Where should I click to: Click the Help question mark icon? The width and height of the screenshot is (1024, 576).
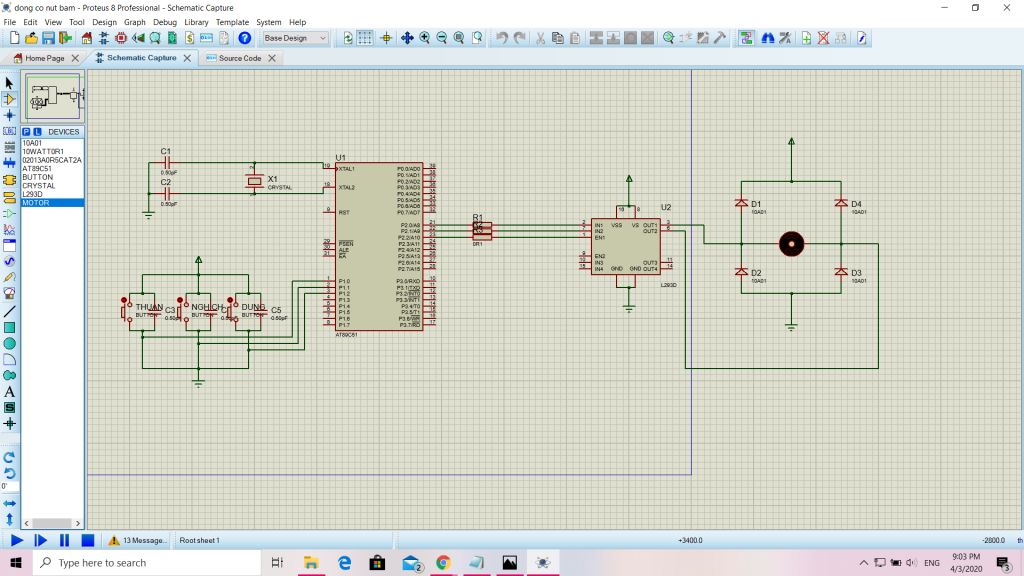245,38
